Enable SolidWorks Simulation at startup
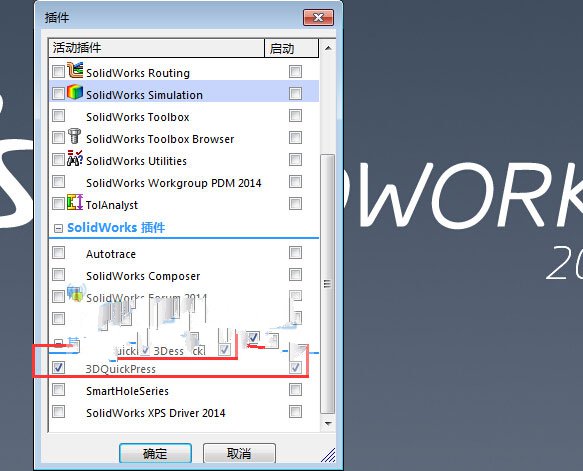Viewport: 583px width, 471px height. (295, 93)
